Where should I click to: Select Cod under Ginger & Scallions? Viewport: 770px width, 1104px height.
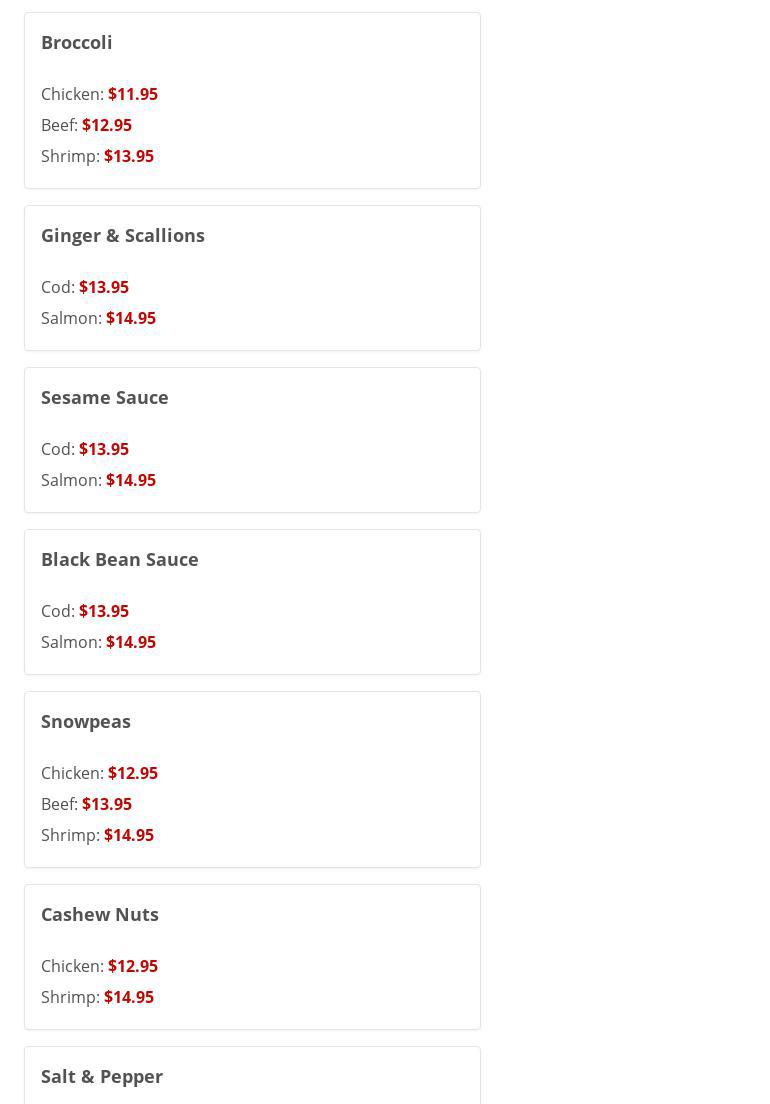pyautogui.click(x=85, y=287)
